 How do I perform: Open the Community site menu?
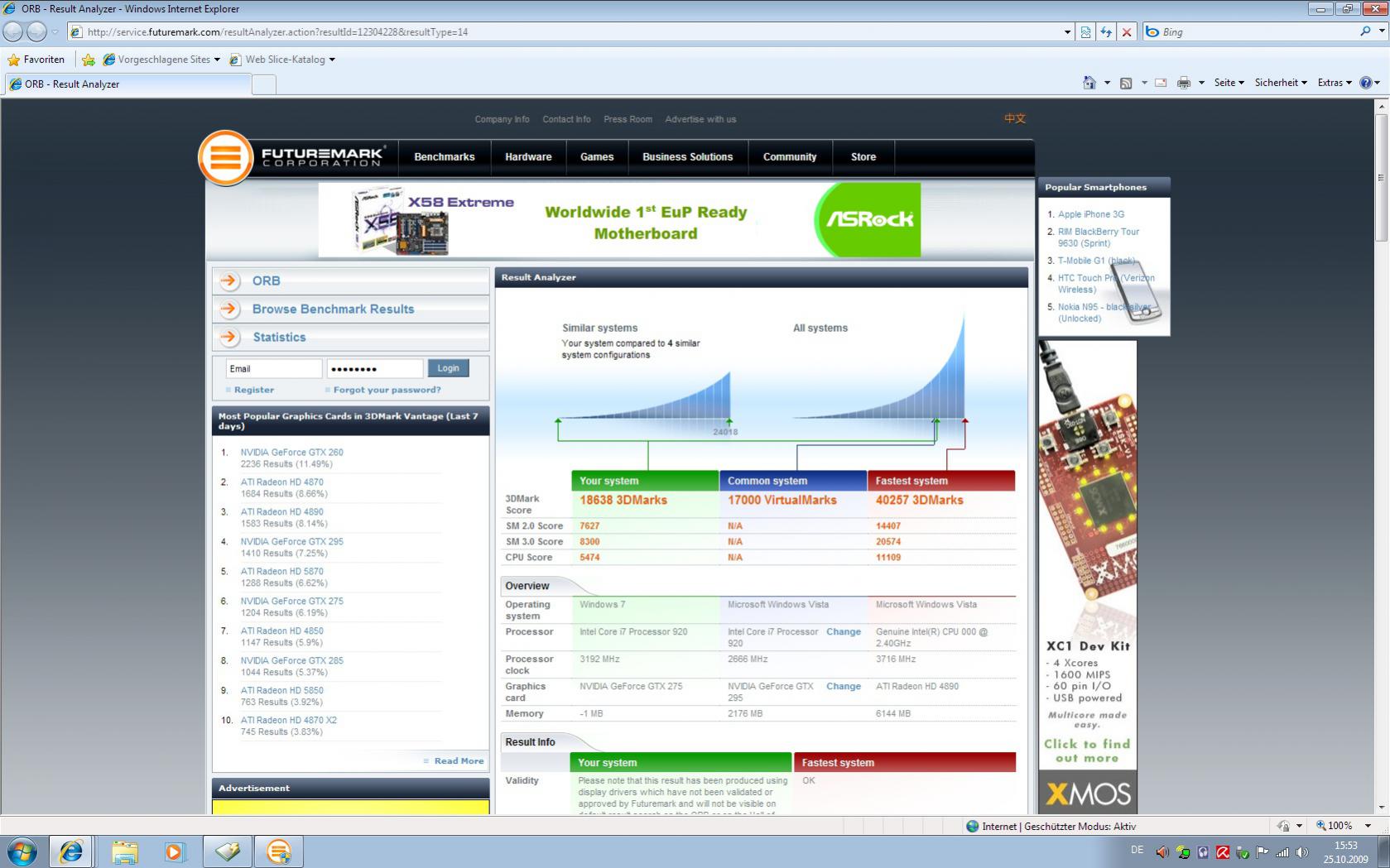click(790, 157)
